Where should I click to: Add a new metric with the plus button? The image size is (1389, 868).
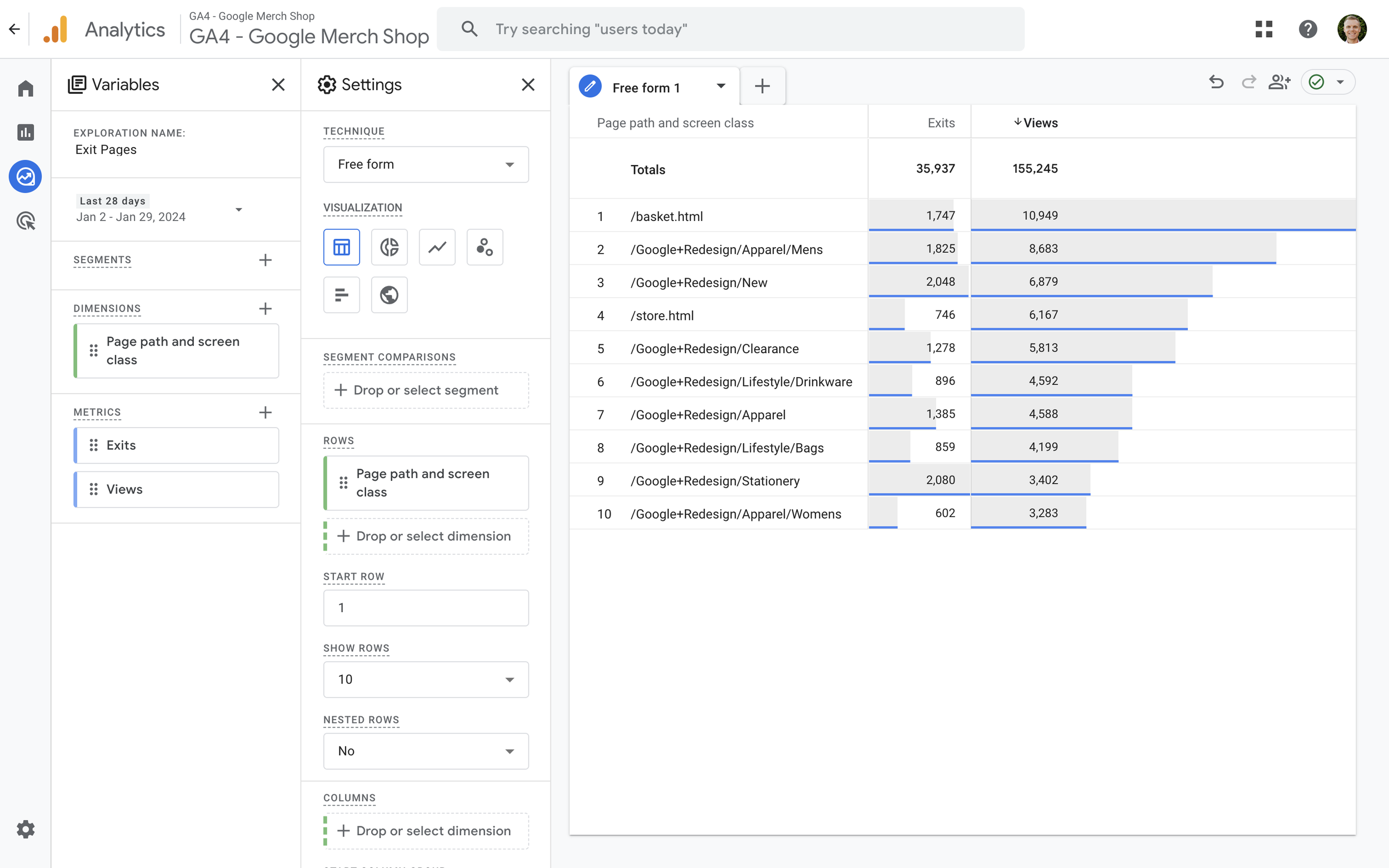[265, 412]
